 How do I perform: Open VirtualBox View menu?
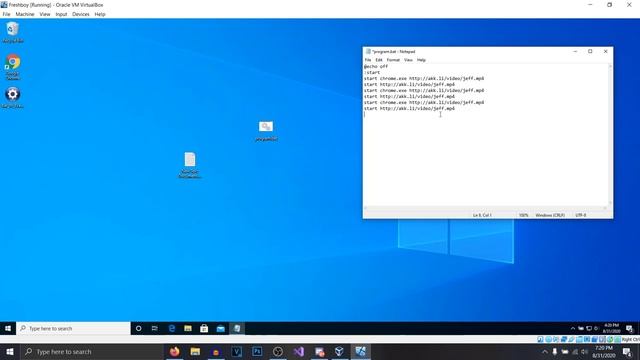44,14
